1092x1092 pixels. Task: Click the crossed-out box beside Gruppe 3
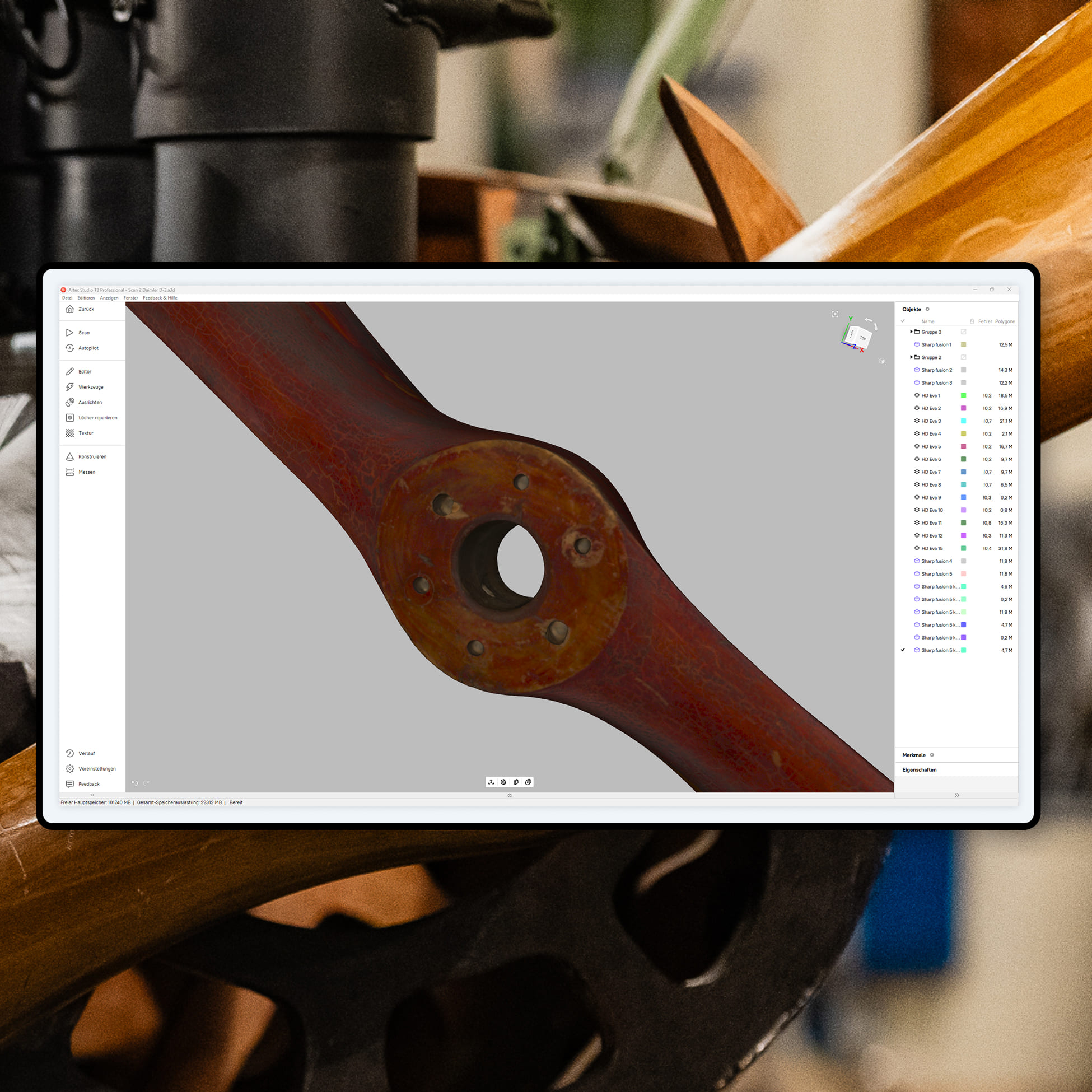pyautogui.click(x=964, y=332)
